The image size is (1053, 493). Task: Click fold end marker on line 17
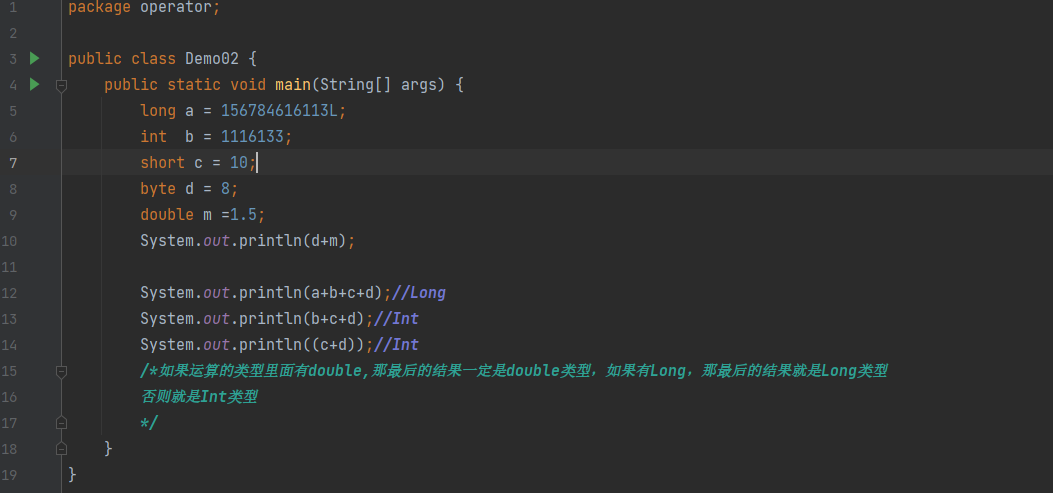(x=61, y=423)
